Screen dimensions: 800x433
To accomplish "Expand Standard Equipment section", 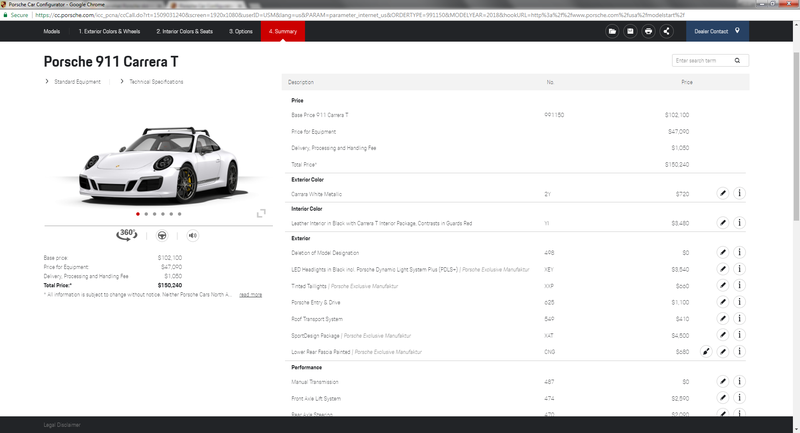I will pos(73,82).
